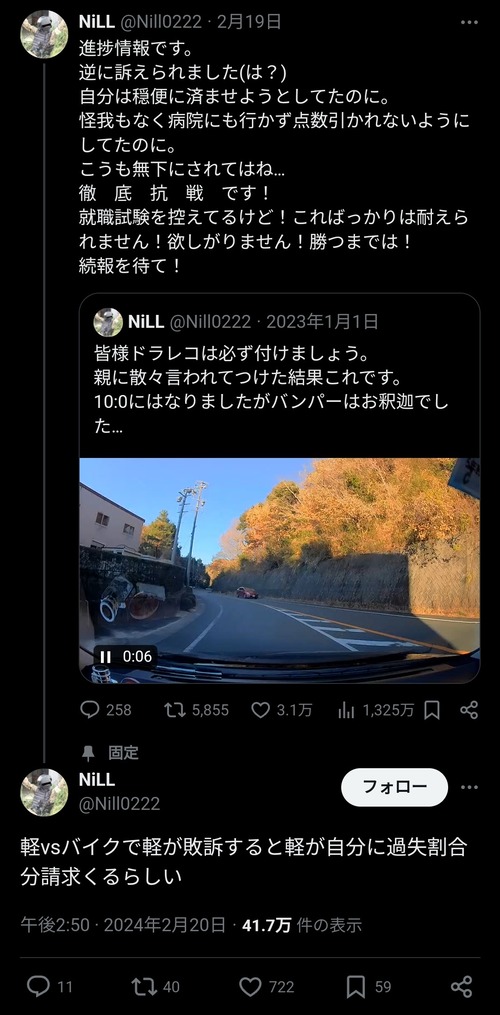The image size is (500, 1015).
Task: Open the @Nill0222 handle under bottom NiLL
Action: click(x=119, y=804)
